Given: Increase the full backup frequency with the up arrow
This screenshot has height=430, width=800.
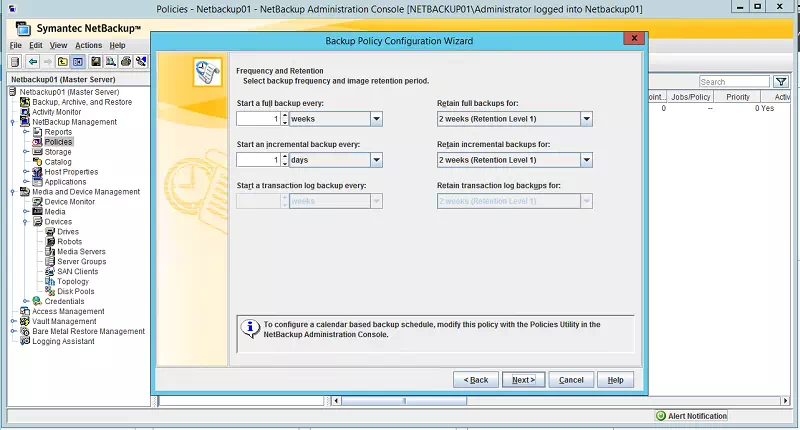Looking at the screenshot, I should [x=285, y=116].
